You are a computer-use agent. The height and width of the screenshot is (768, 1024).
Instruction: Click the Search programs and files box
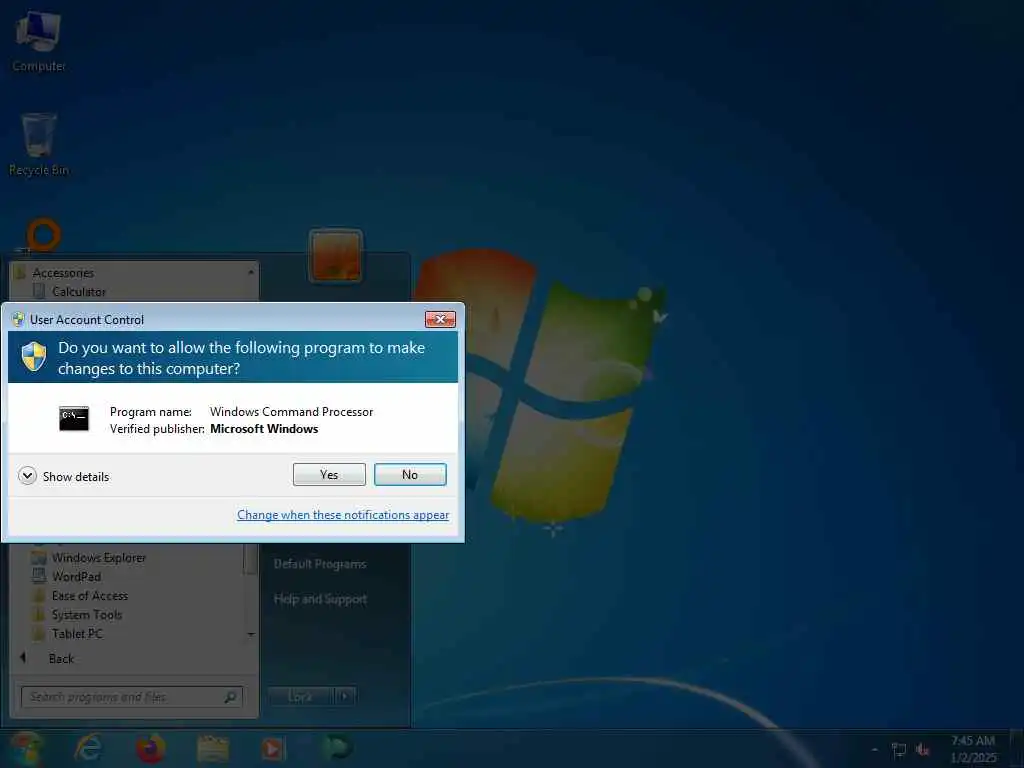pyautogui.click(x=132, y=697)
